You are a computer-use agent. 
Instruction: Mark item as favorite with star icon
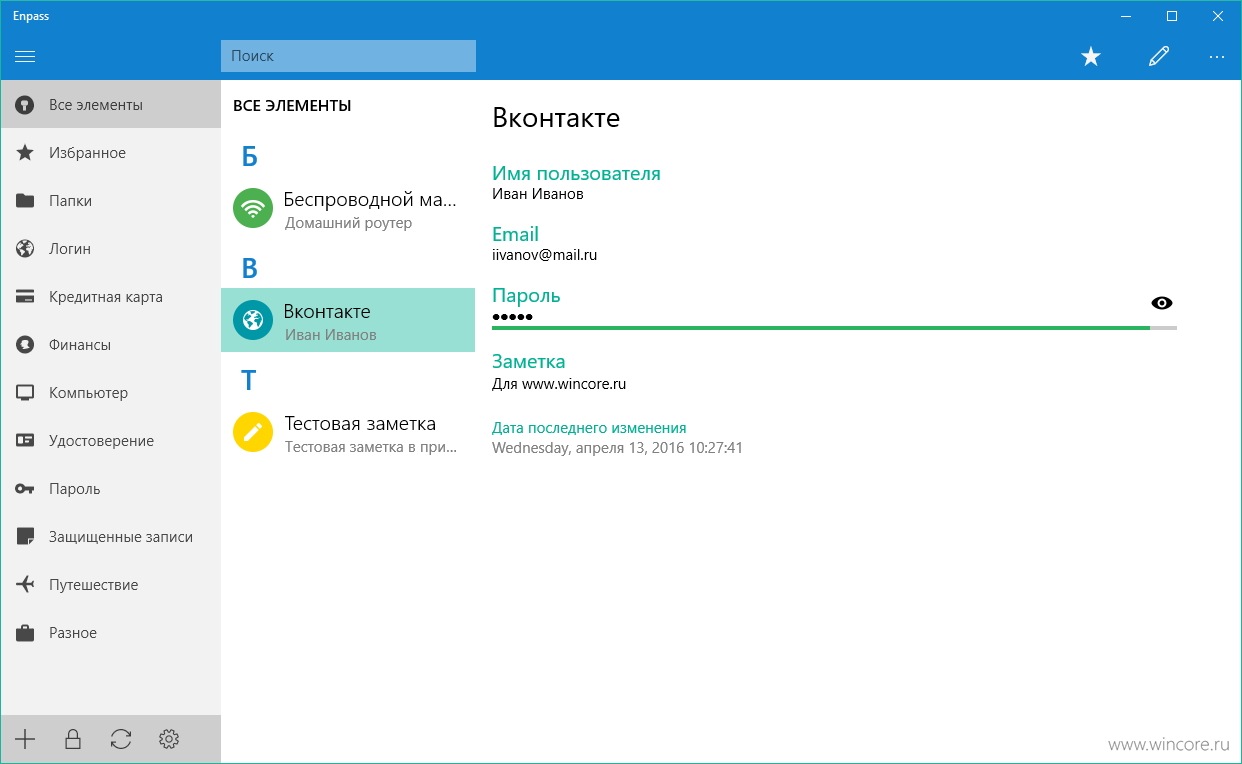(x=1091, y=57)
